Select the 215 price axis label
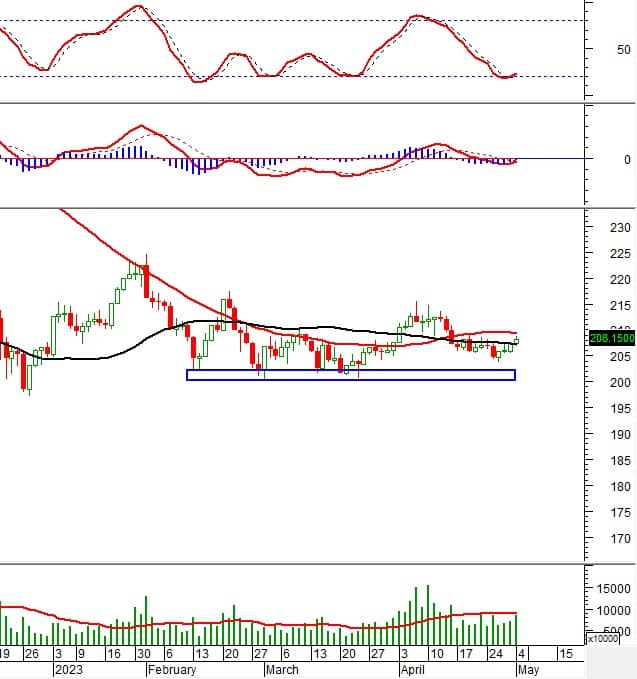Screen dimensions: 637x679 pos(620,306)
